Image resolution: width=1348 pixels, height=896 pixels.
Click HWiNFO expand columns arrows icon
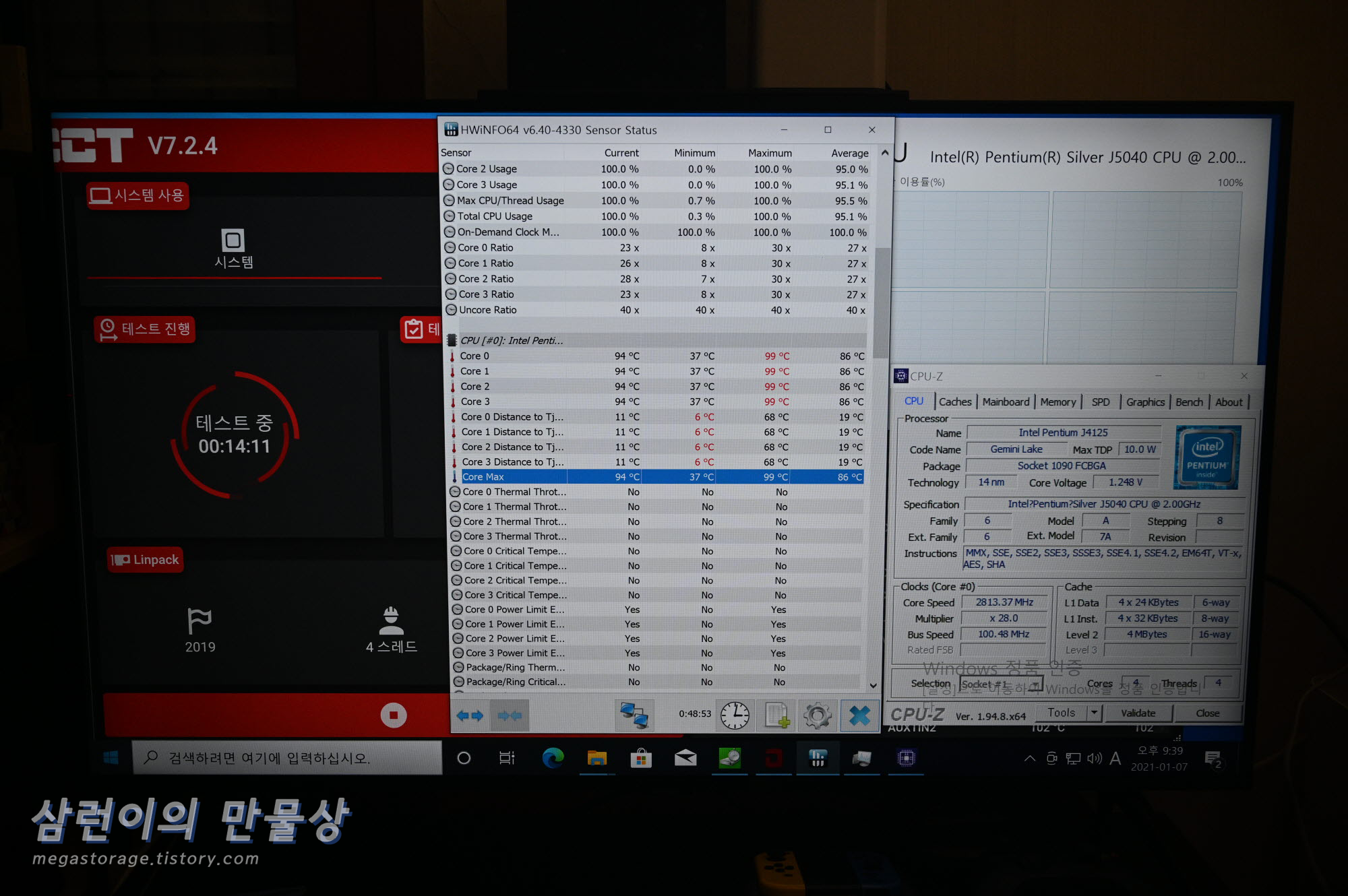pos(470,715)
